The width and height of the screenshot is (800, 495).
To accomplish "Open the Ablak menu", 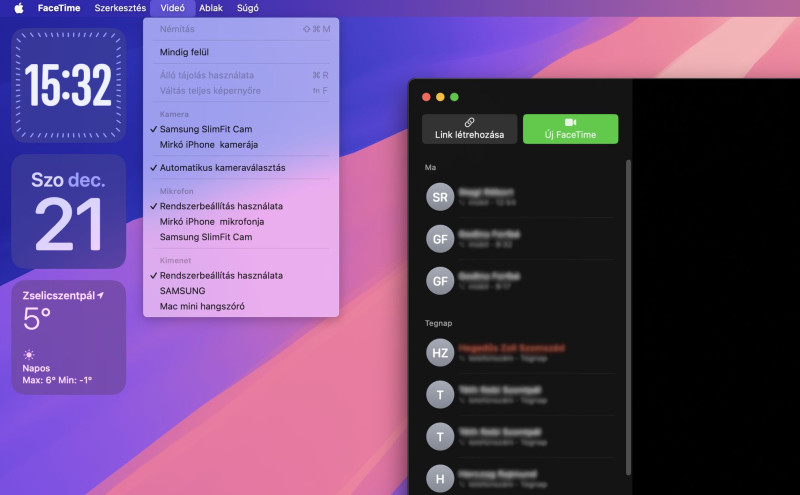I will click(211, 8).
